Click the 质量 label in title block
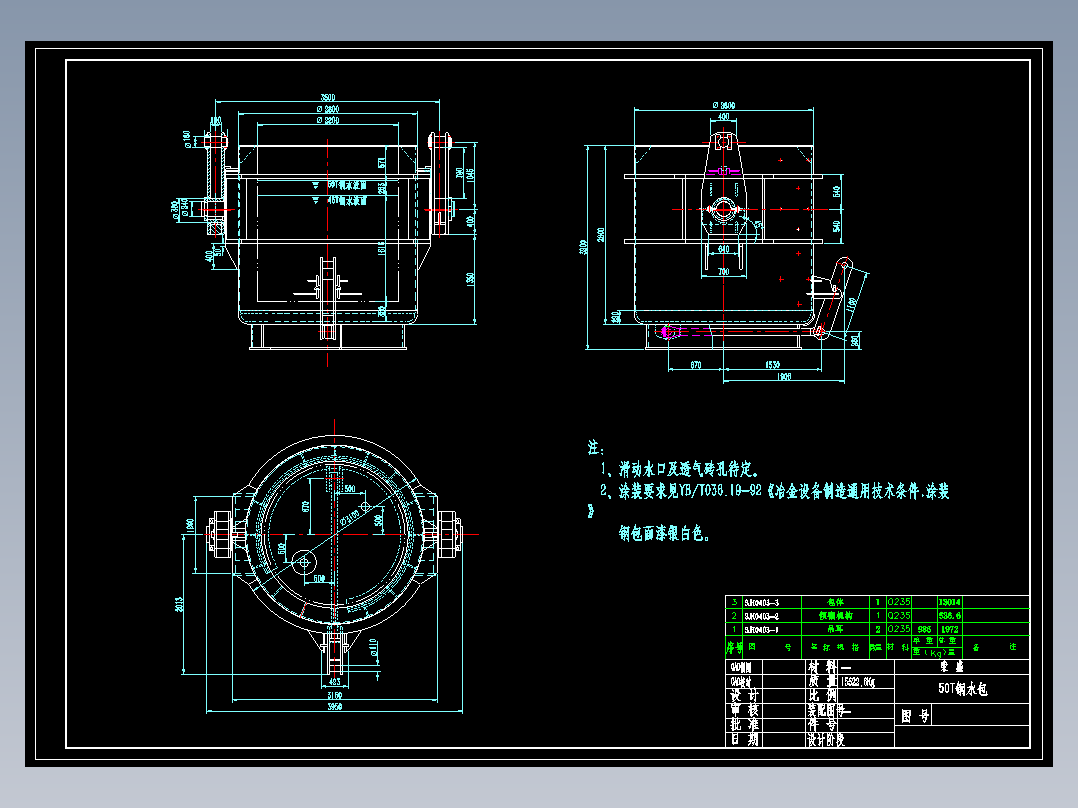Screen dimensions: 1078x808 click(822, 681)
